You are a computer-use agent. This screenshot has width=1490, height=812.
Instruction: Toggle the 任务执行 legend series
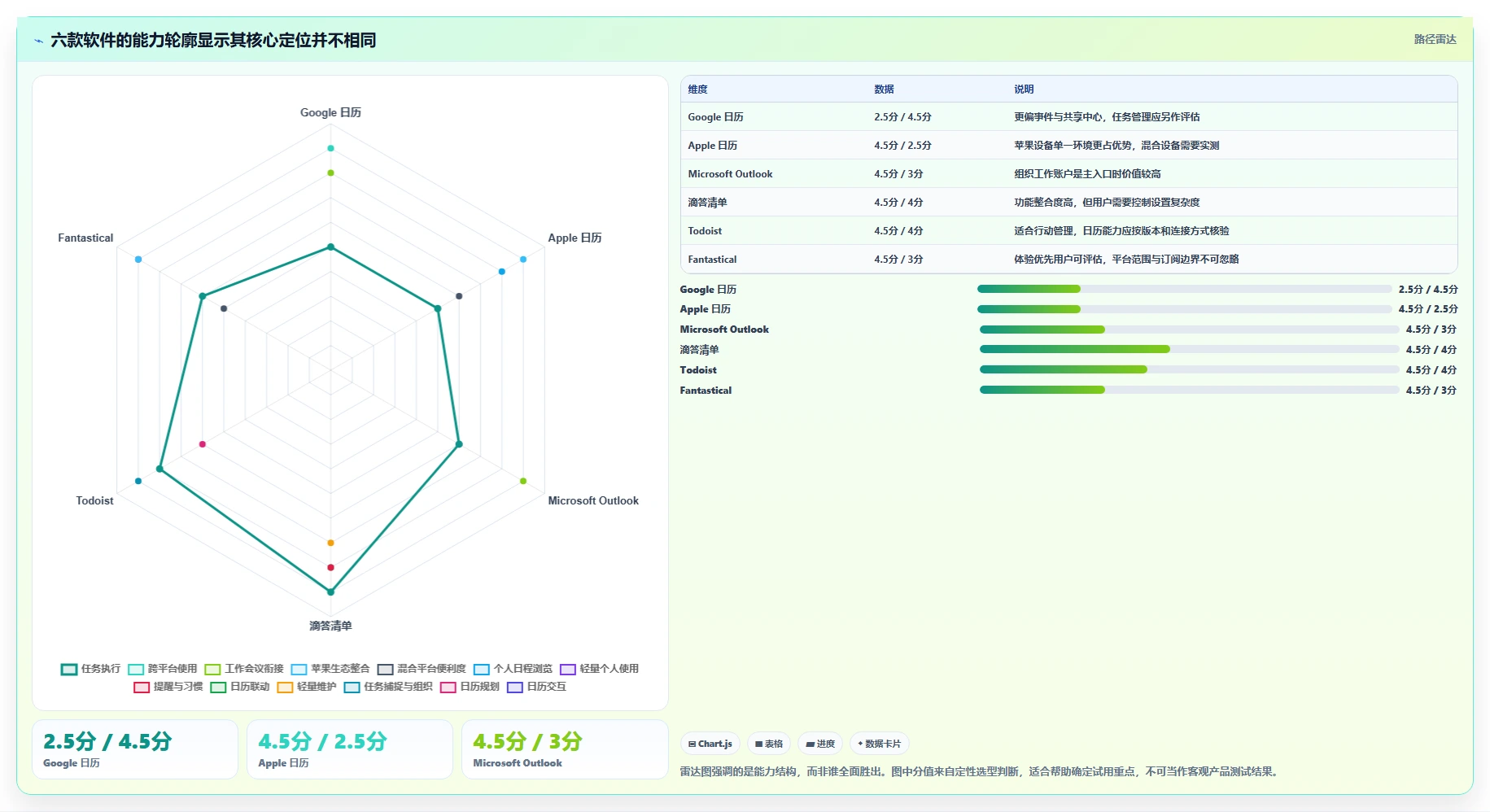coord(90,669)
